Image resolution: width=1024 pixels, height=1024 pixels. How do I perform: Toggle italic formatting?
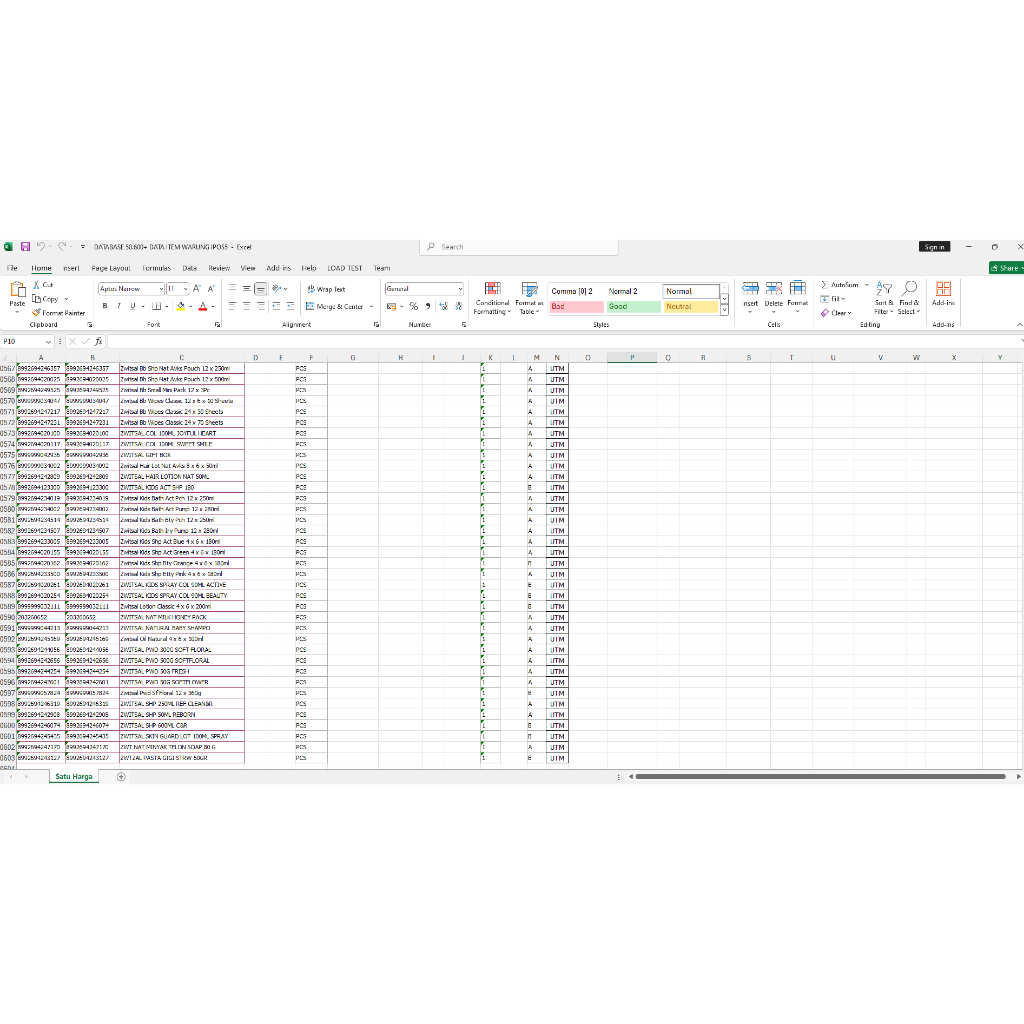pos(118,306)
